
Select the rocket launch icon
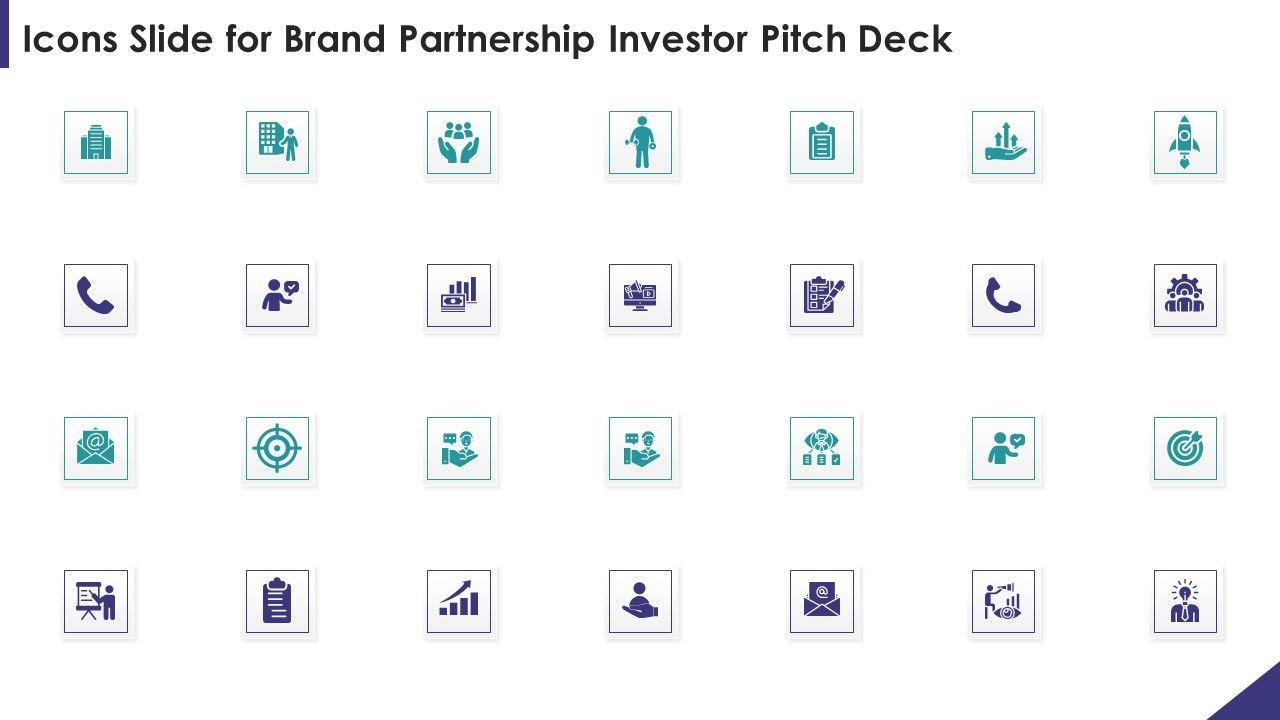point(1185,143)
